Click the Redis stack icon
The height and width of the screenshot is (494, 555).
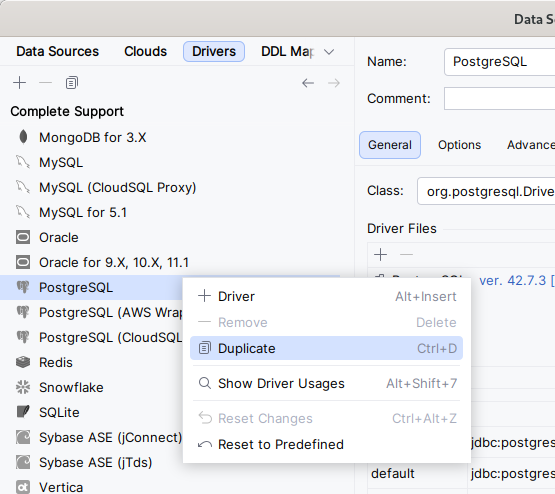23,362
